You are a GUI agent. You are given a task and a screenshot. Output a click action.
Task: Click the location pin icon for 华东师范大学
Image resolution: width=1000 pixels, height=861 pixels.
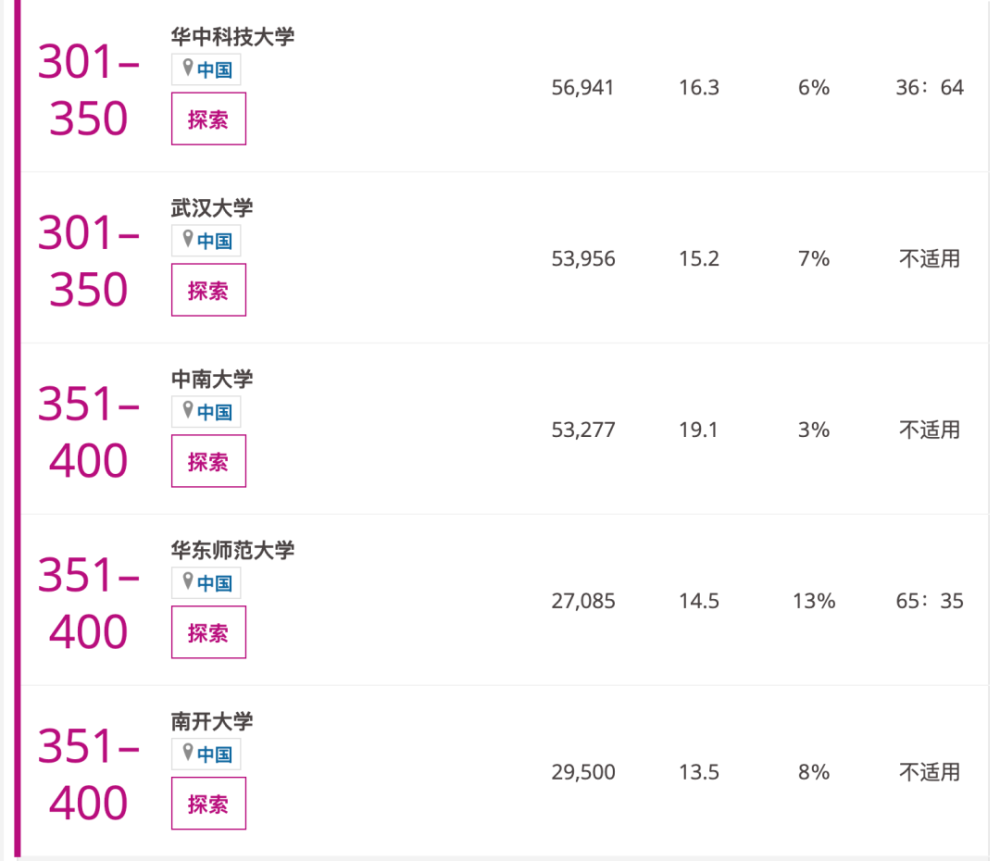coord(188,581)
